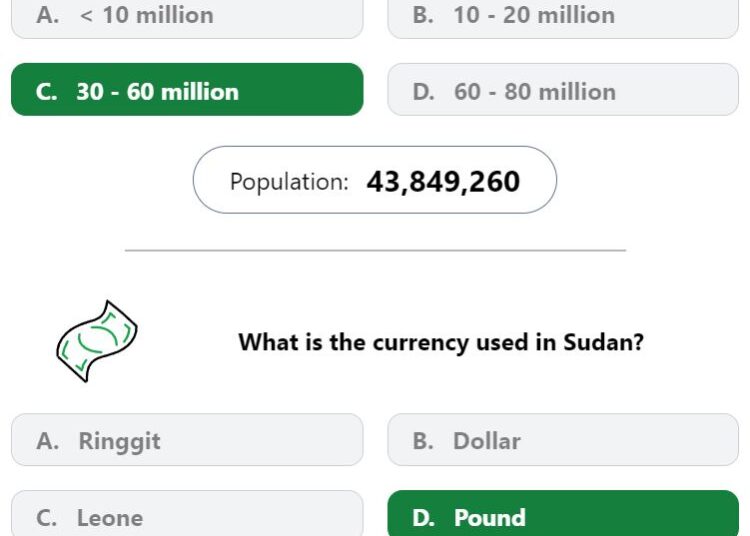Select answer A. < 10 million
This screenshot has width=750, height=536.
[x=187, y=17]
